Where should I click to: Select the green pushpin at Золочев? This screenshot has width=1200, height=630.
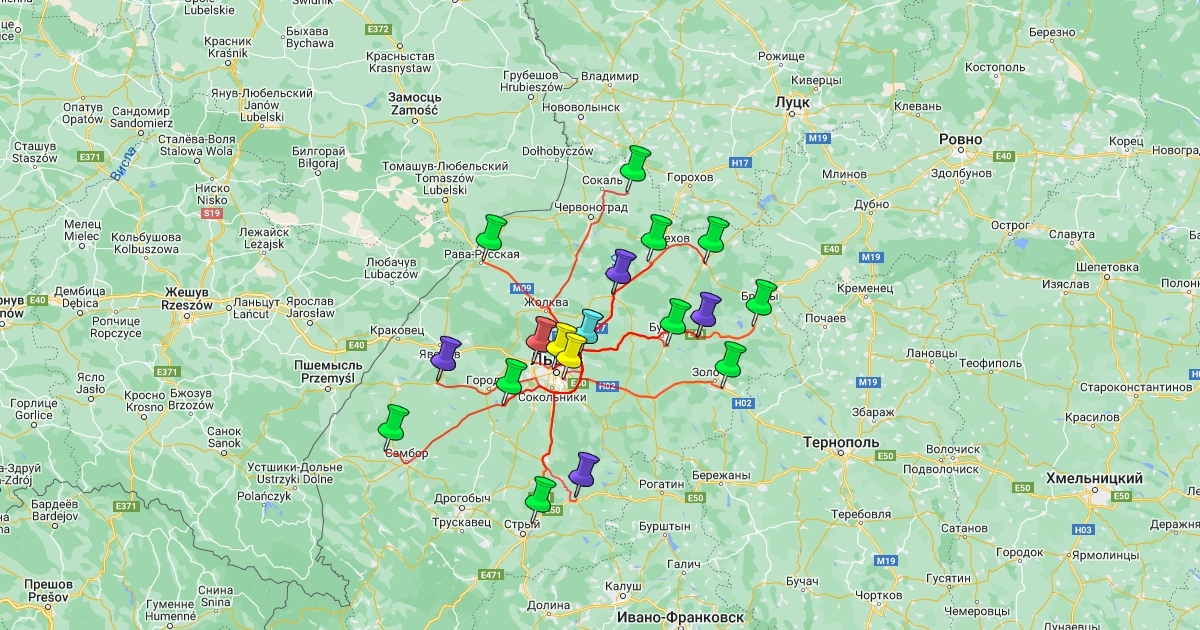tap(732, 358)
